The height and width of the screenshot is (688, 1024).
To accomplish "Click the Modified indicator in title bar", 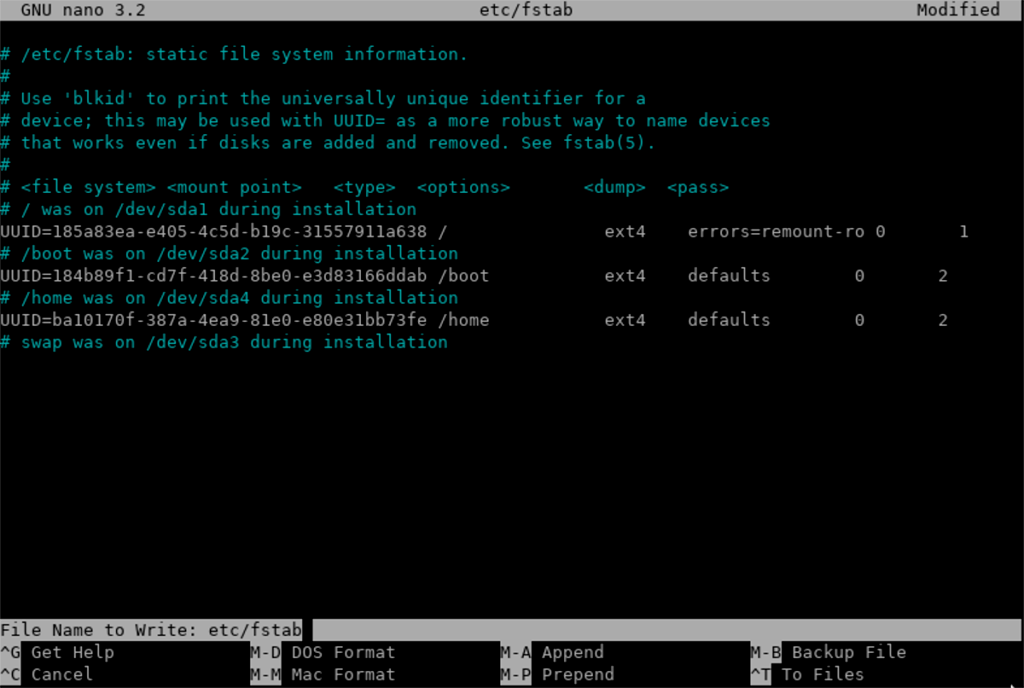I will coord(957,10).
